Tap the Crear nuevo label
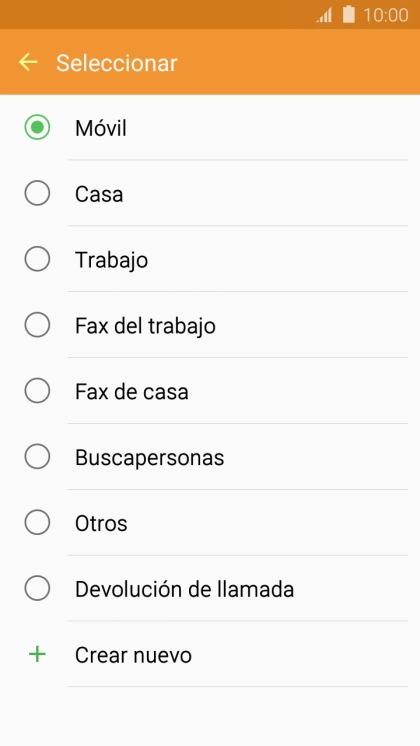 (133, 655)
